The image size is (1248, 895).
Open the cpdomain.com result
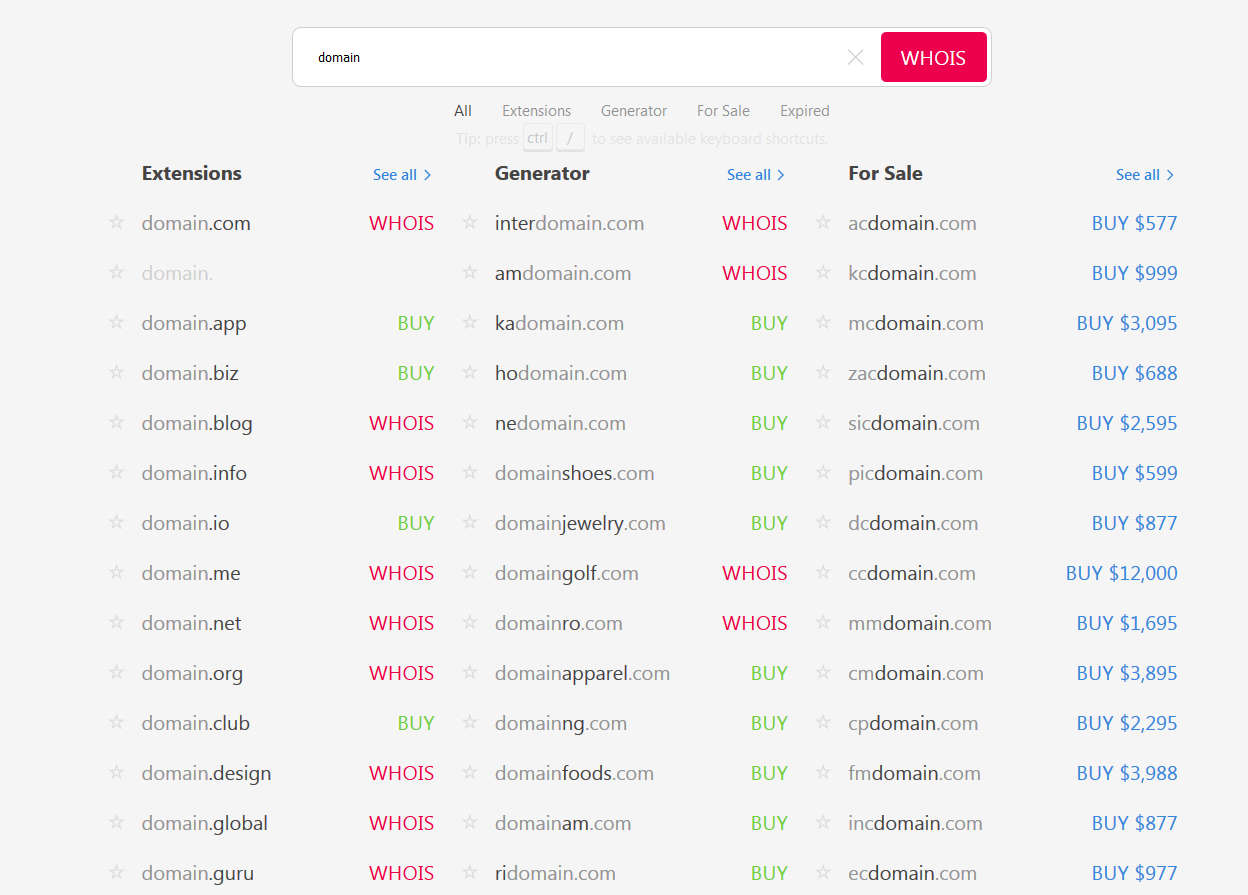click(x=913, y=723)
